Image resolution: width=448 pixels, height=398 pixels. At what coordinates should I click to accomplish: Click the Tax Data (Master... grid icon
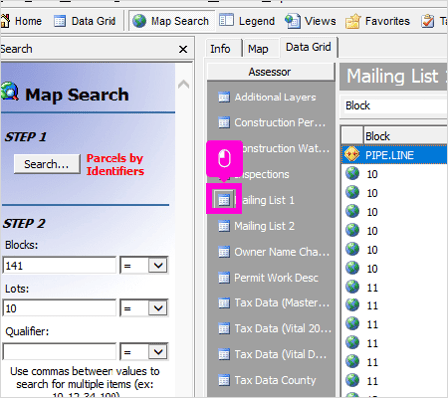[224, 303]
